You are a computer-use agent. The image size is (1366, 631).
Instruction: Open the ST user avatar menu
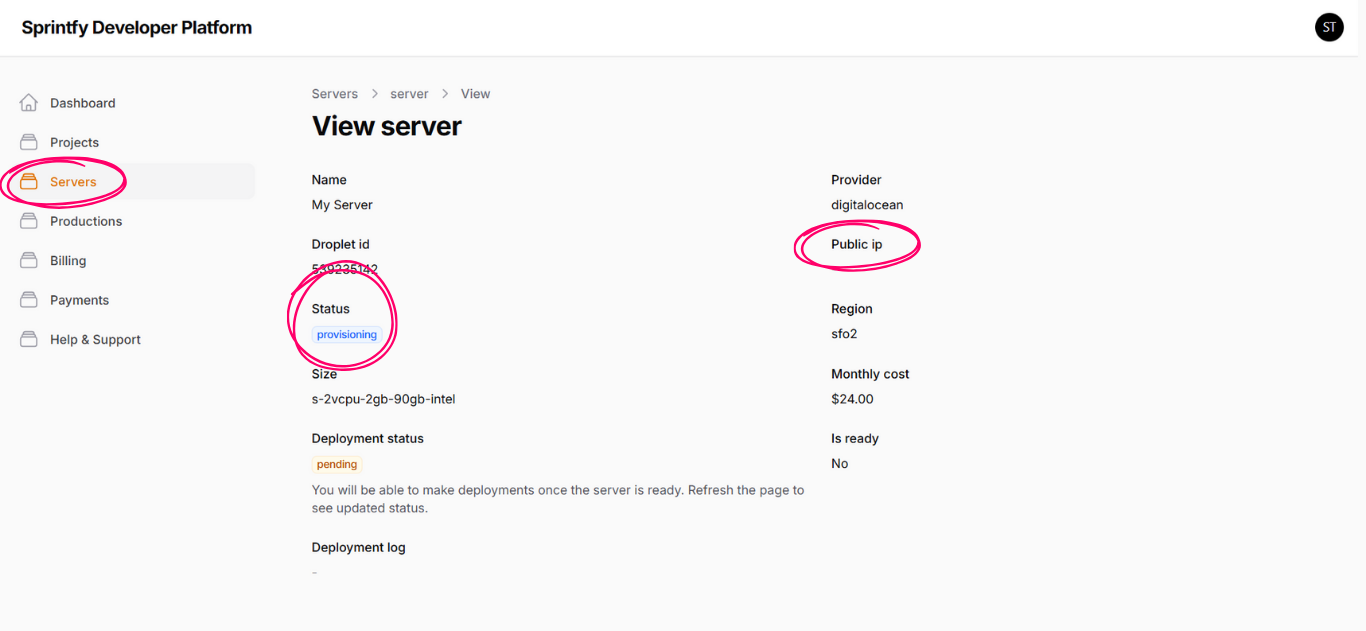1329,28
